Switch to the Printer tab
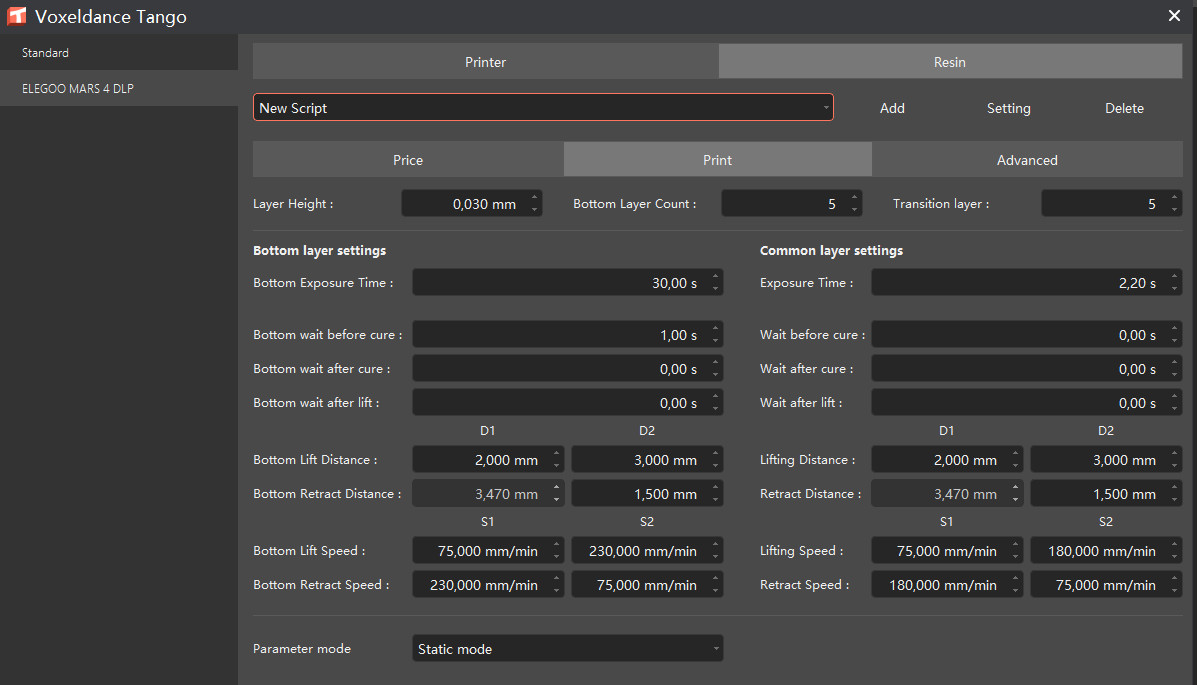The image size is (1197, 685). point(485,62)
